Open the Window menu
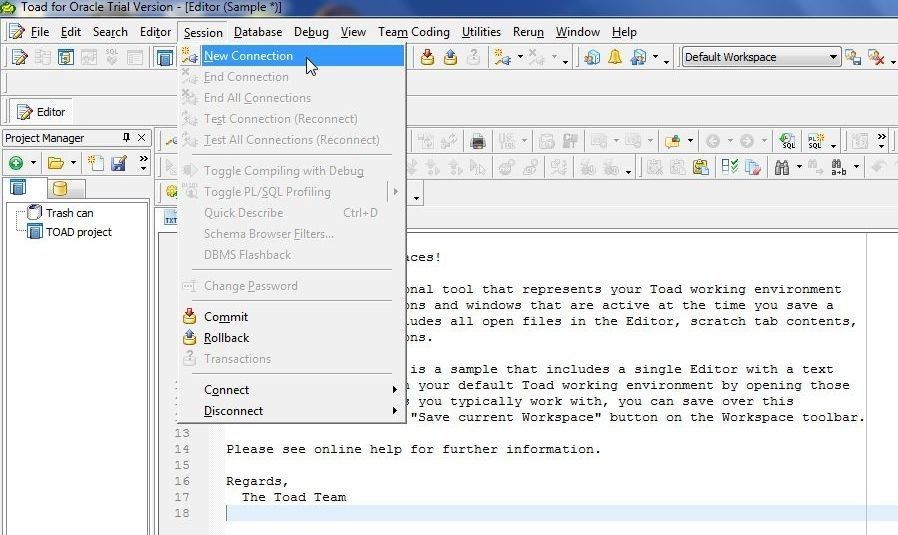898x535 pixels. [x=577, y=32]
